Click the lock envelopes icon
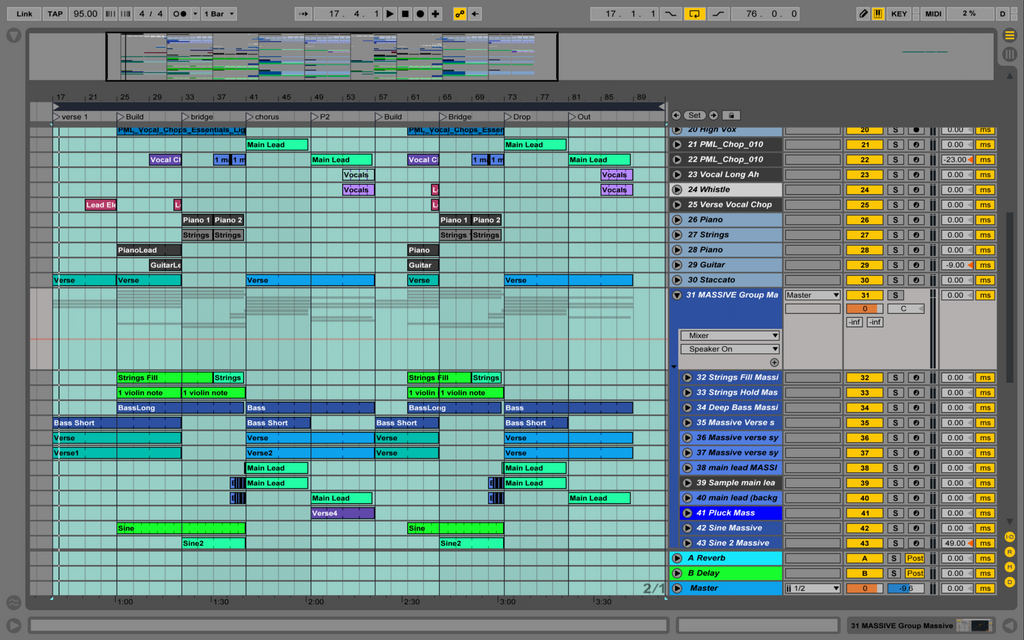The height and width of the screenshot is (640, 1024). pyautogui.click(x=731, y=115)
